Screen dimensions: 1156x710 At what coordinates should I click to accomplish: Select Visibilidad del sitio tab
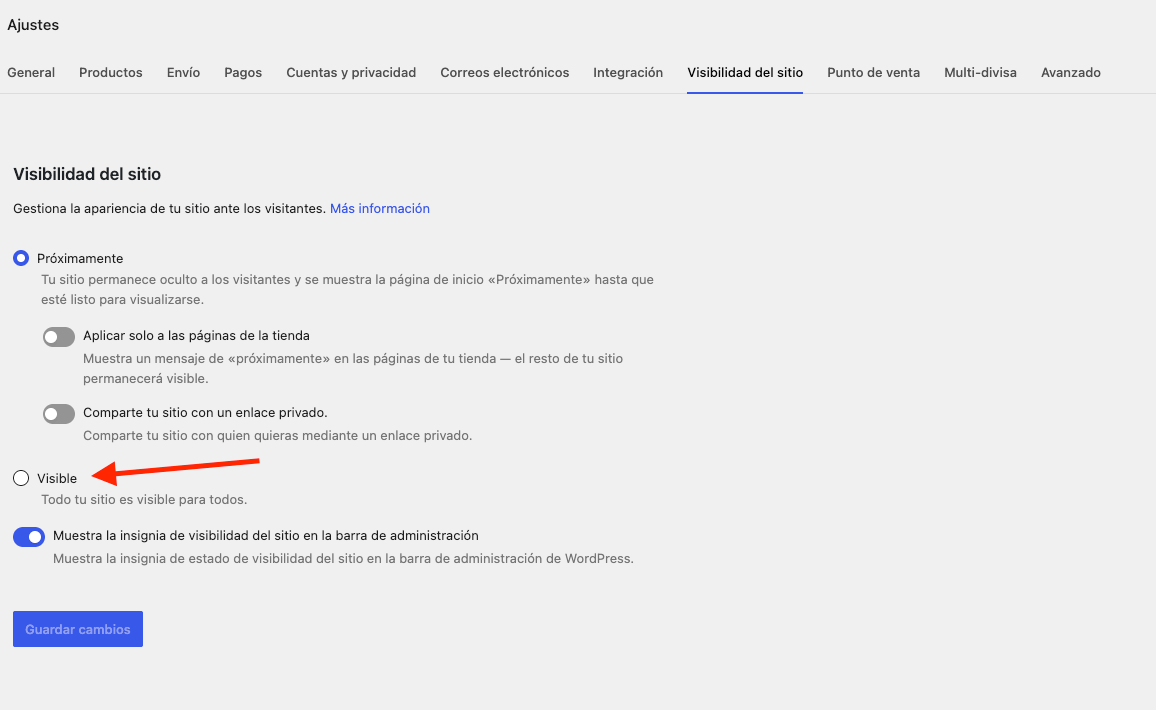745,72
